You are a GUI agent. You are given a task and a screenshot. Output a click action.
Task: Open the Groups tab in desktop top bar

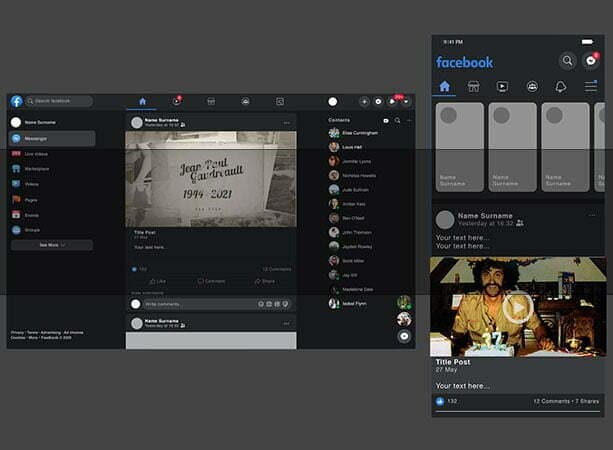pyautogui.click(x=245, y=102)
